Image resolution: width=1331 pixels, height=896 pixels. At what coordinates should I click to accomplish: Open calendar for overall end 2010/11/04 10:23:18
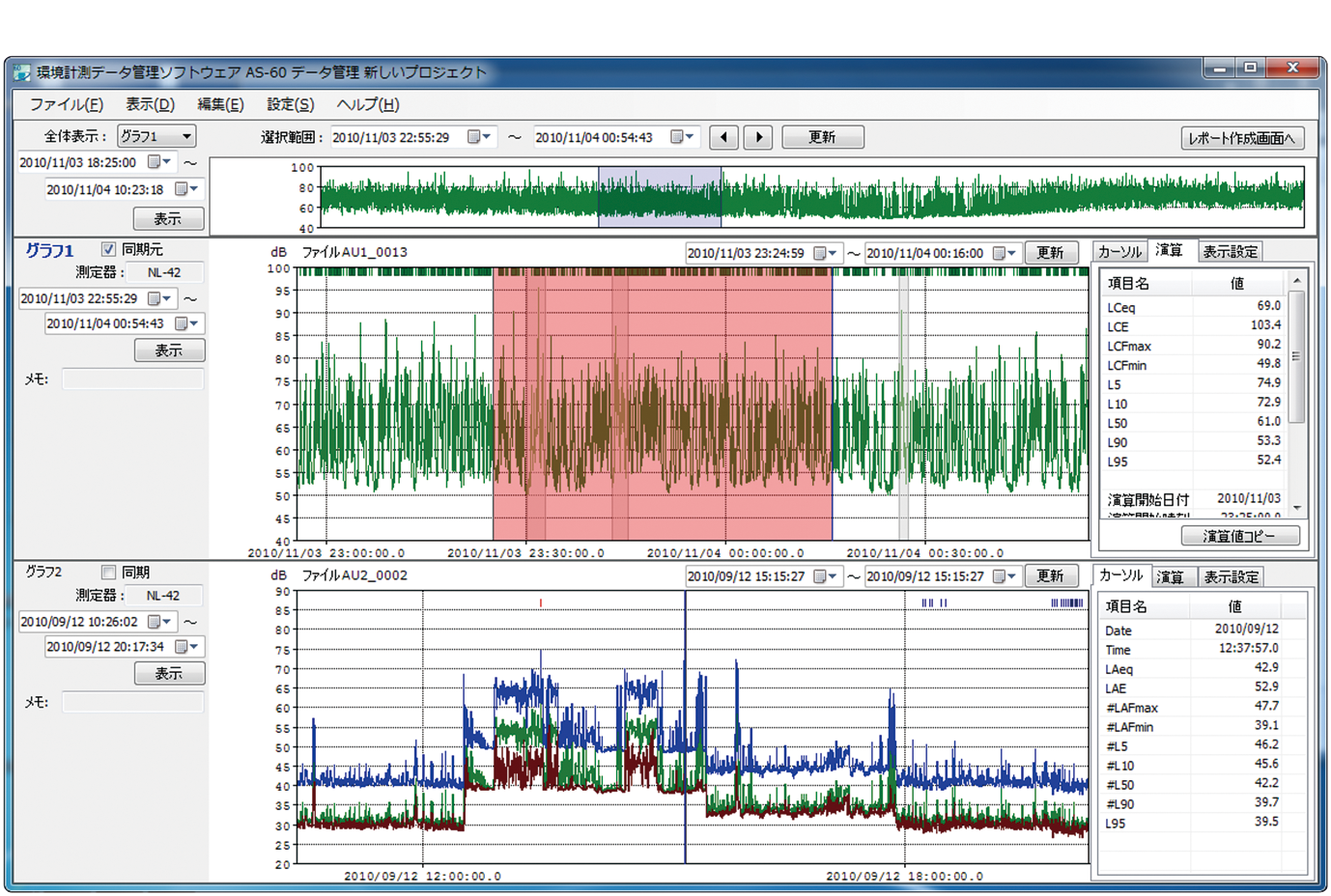pos(186,189)
